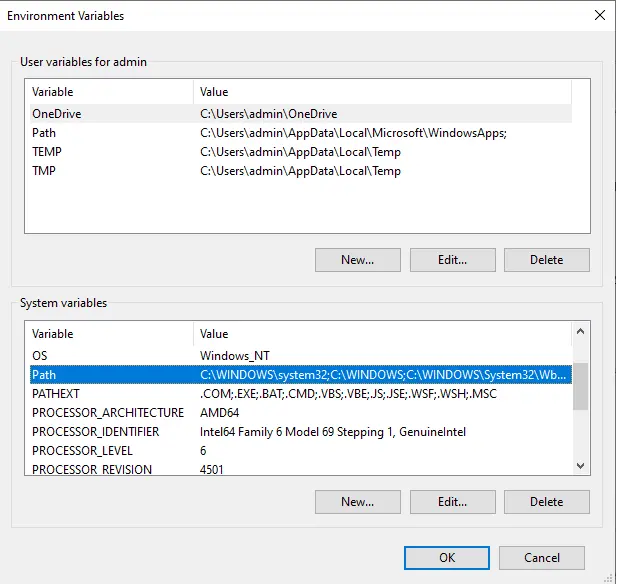Edit the selected System variable
618x584 pixels.
pos(452,501)
